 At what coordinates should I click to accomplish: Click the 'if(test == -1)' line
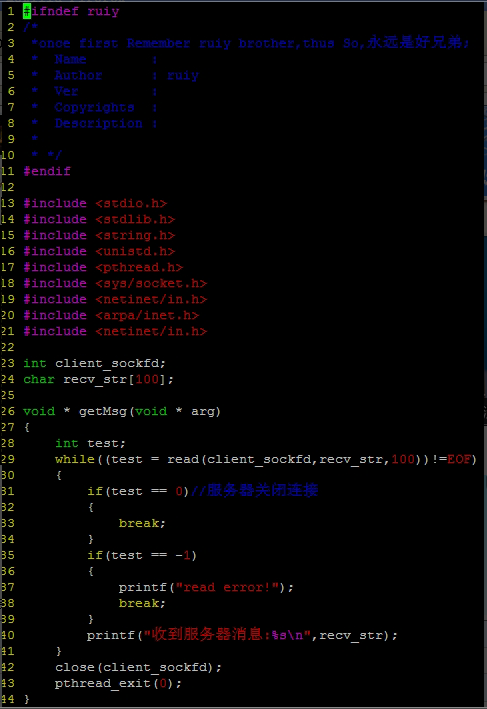[142, 555]
